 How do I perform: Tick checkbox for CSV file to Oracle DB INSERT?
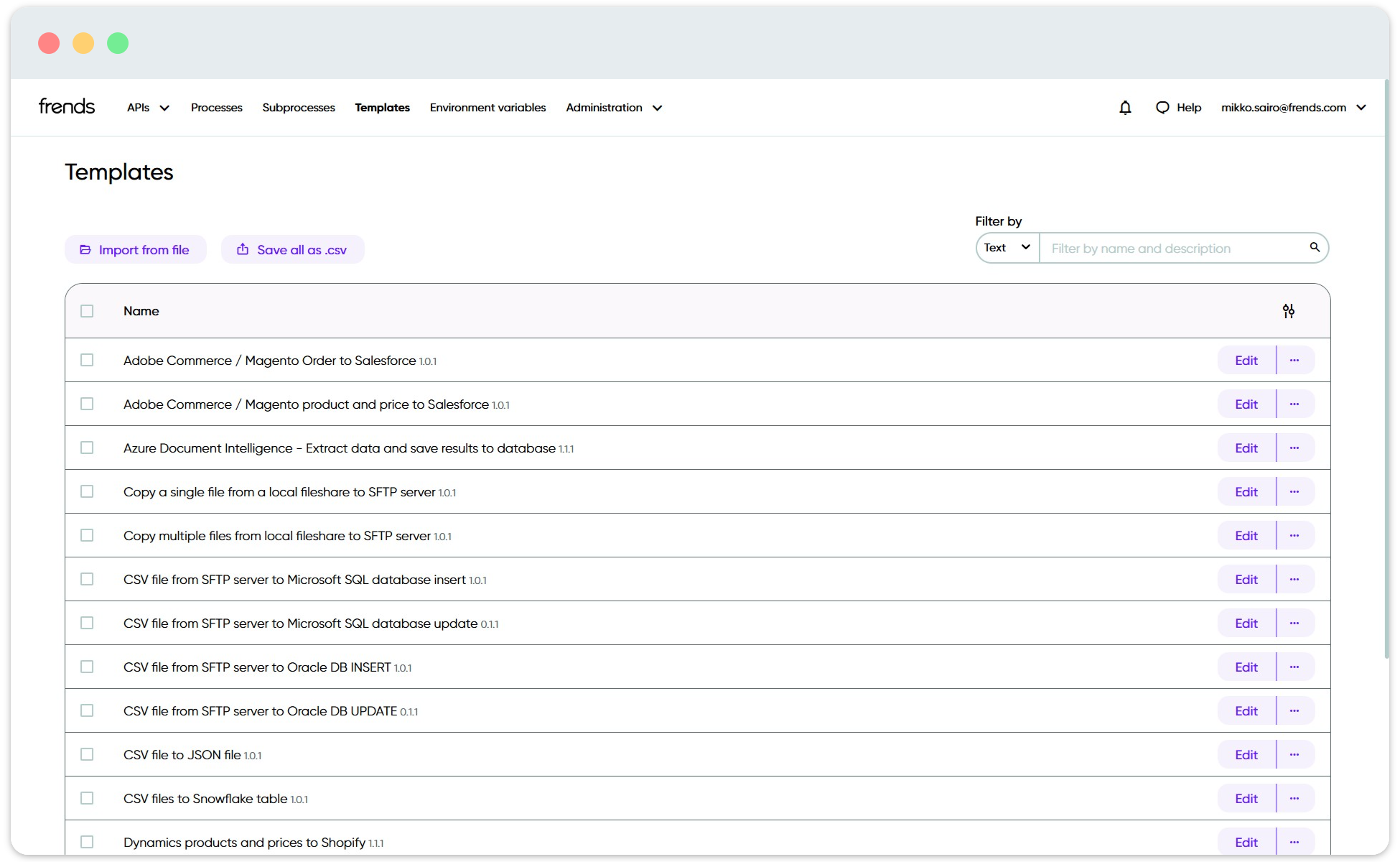[x=87, y=667]
